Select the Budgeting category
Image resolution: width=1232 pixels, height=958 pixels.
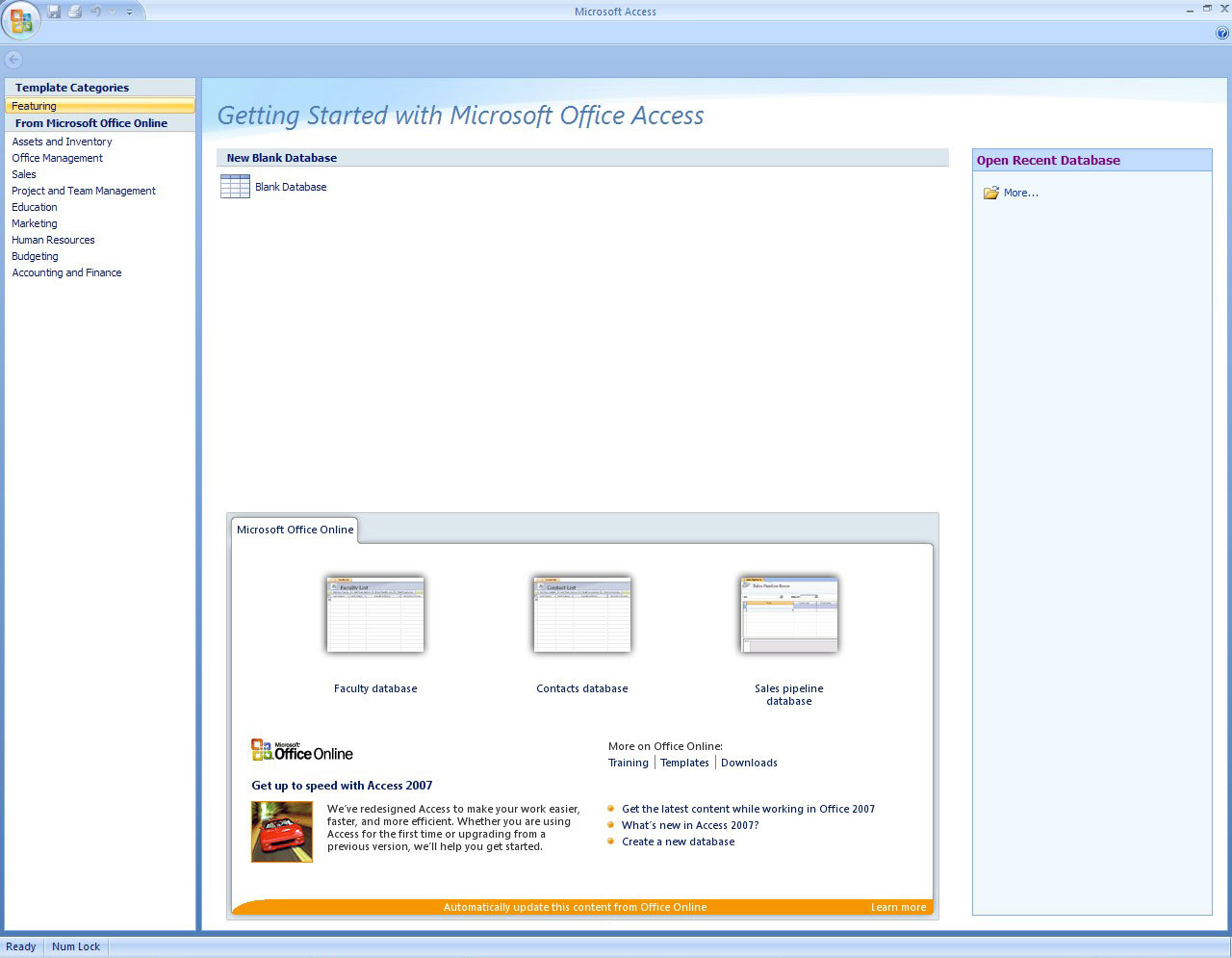click(x=35, y=256)
